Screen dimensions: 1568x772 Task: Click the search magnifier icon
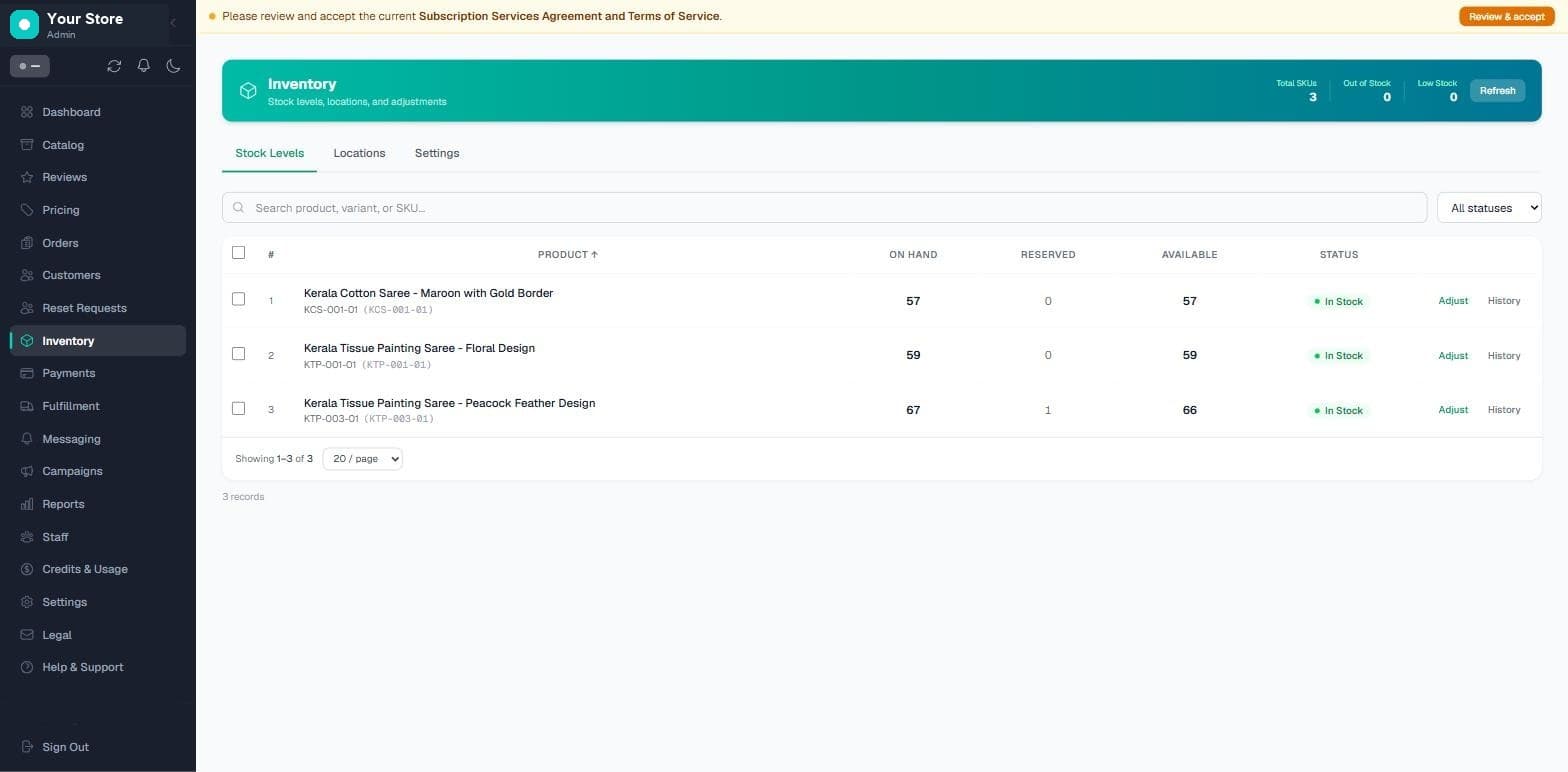[x=239, y=208]
